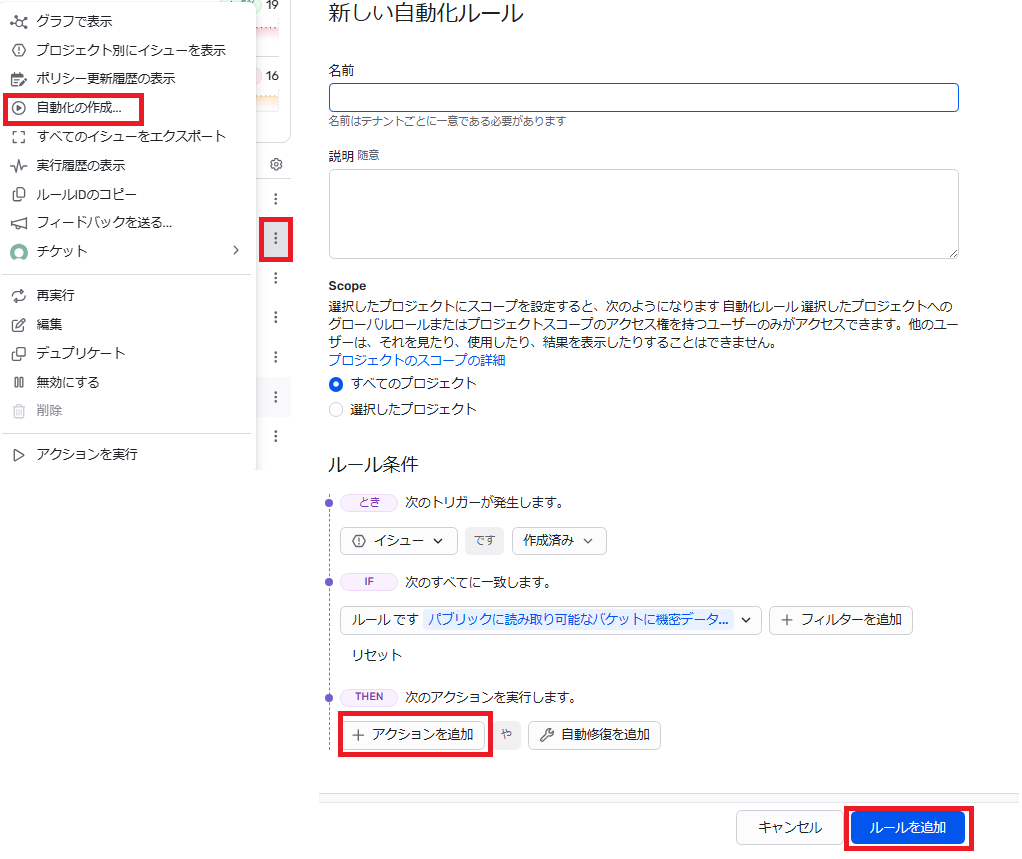Screen dimensions: 1022x859
Task: Select すべてのイシューをエクスポート menu entry
Action: (x=130, y=136)
